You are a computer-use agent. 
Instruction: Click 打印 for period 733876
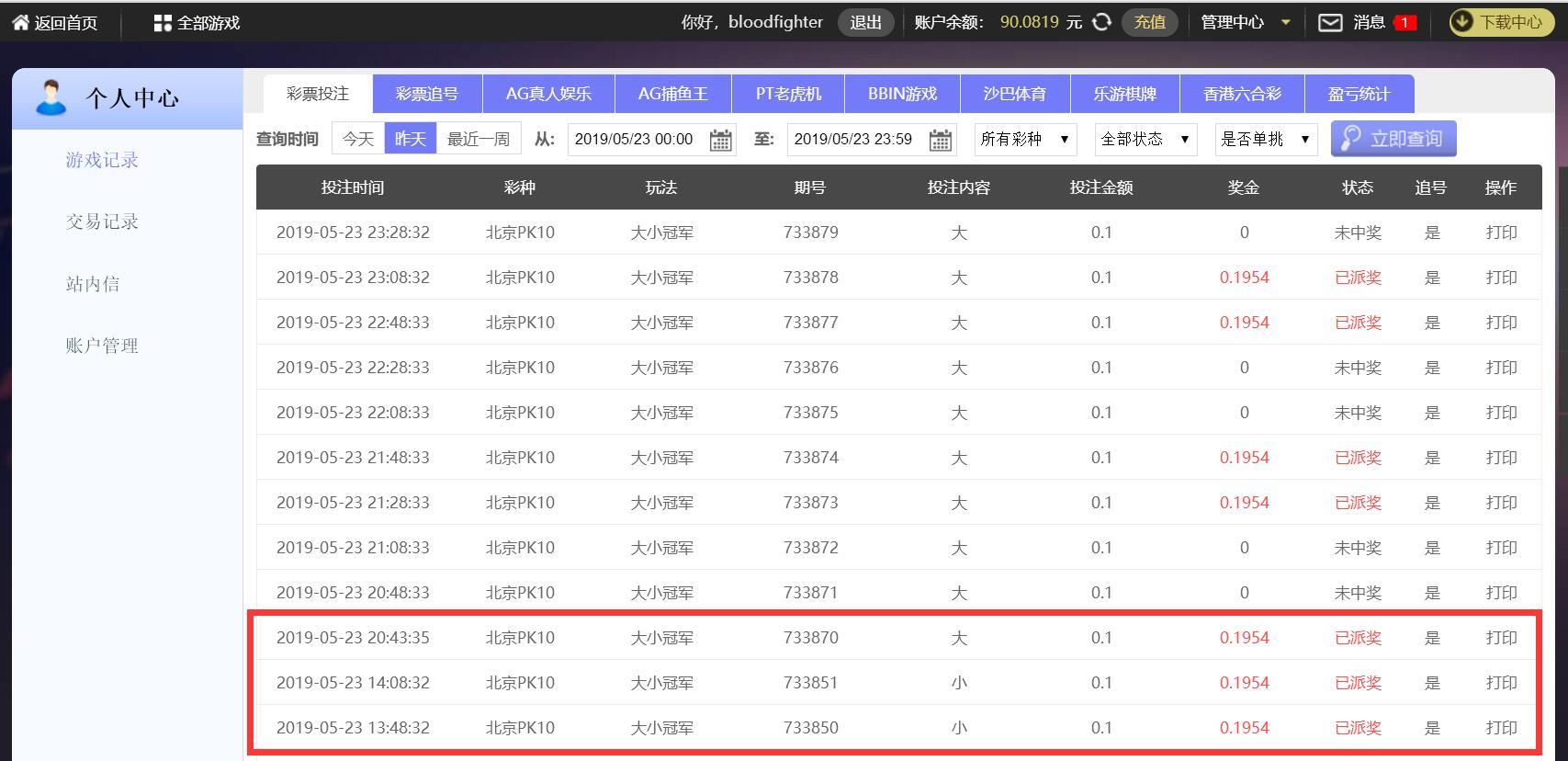pos(1501,368)
